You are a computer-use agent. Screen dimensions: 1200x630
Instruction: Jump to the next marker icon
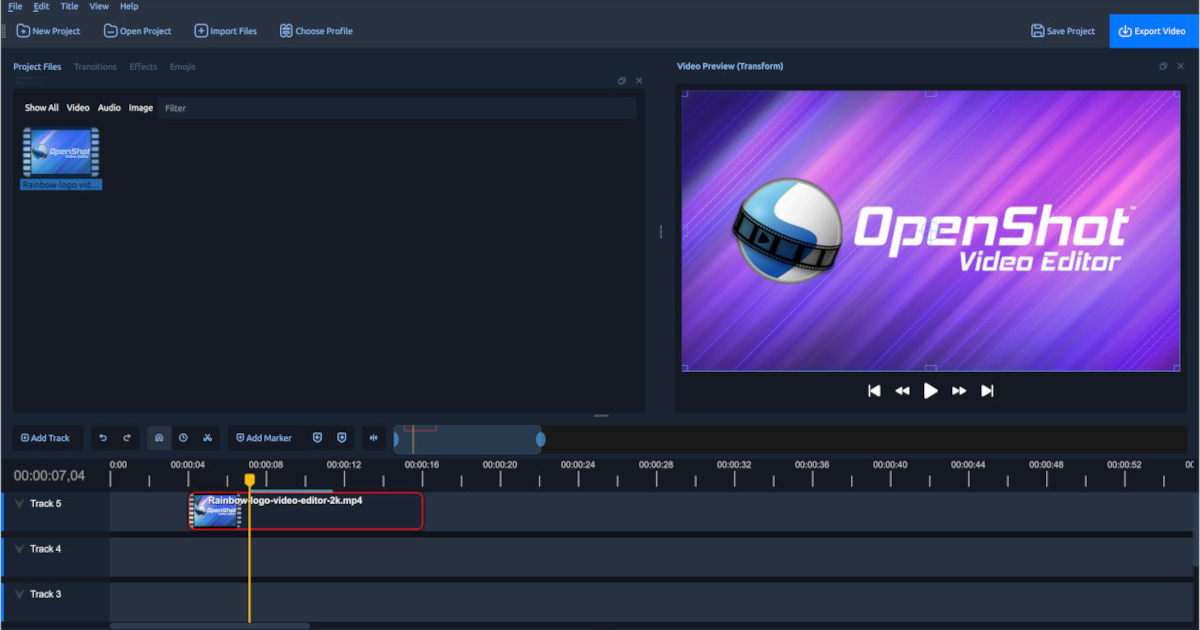click(x=341, y=438)
